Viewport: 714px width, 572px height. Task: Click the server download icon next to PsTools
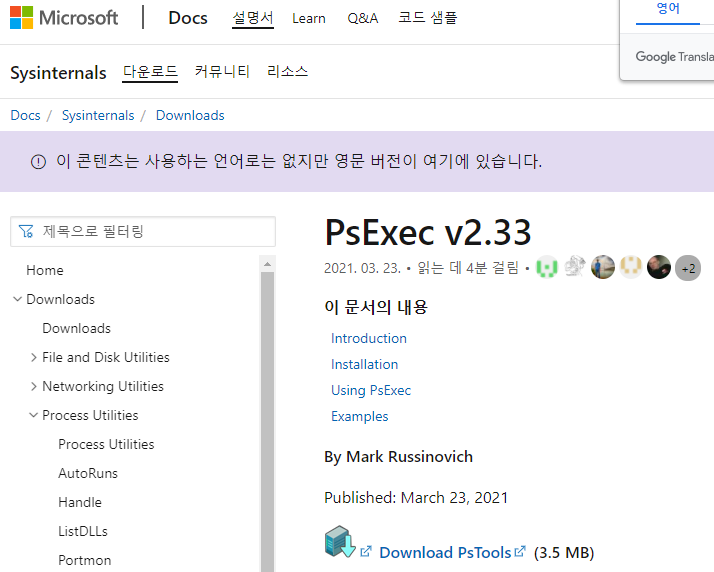point(340,541)
